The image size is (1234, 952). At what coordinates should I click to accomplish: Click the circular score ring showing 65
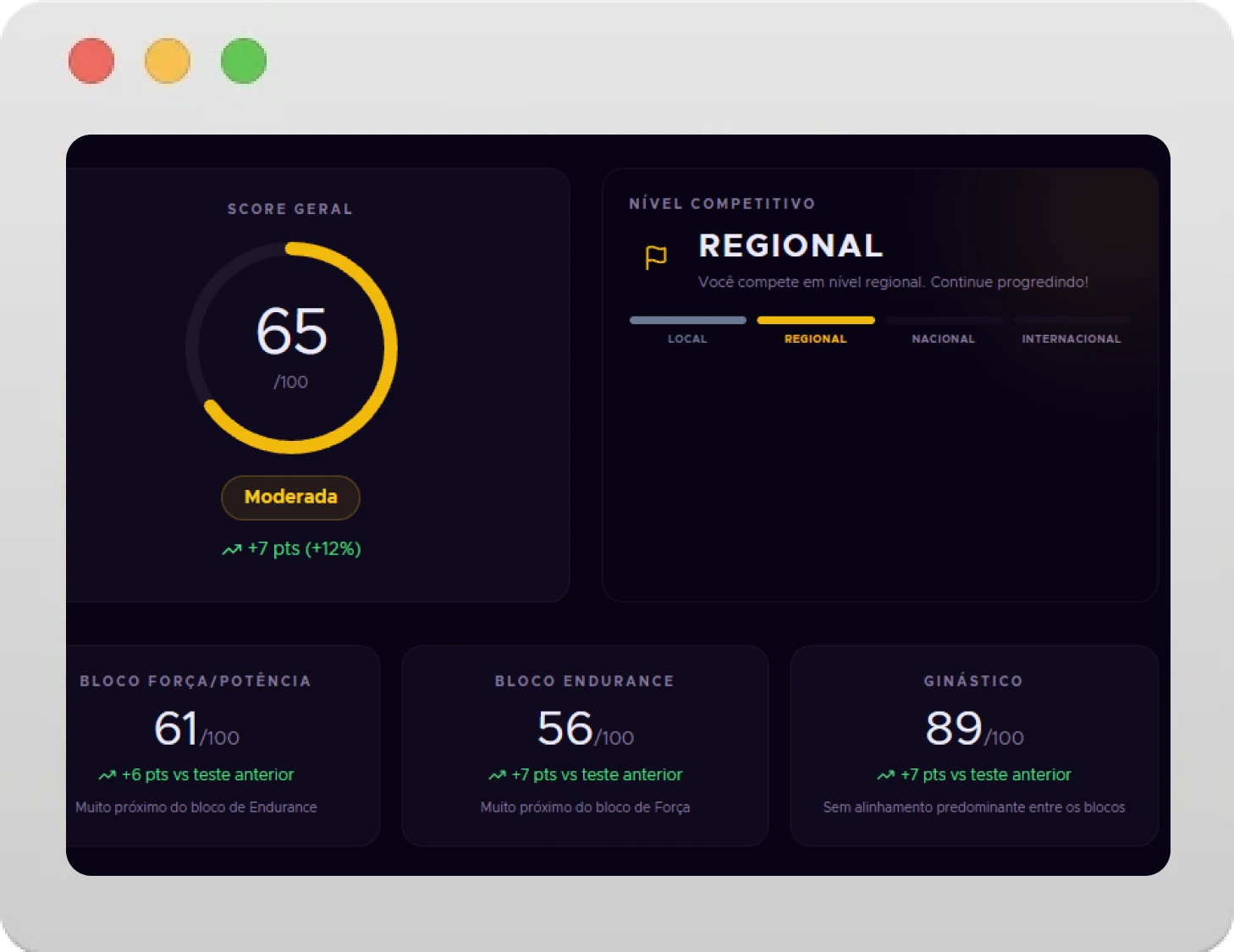[291, 348]
